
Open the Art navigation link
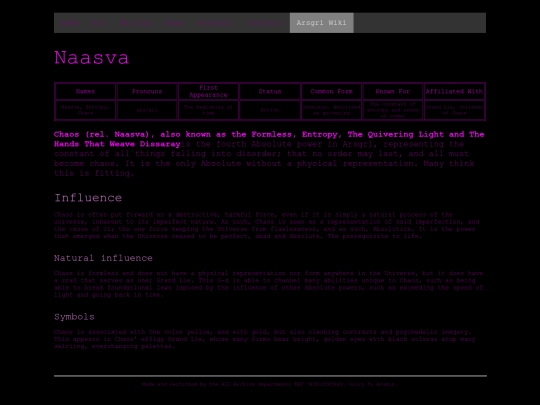(99, 23)
